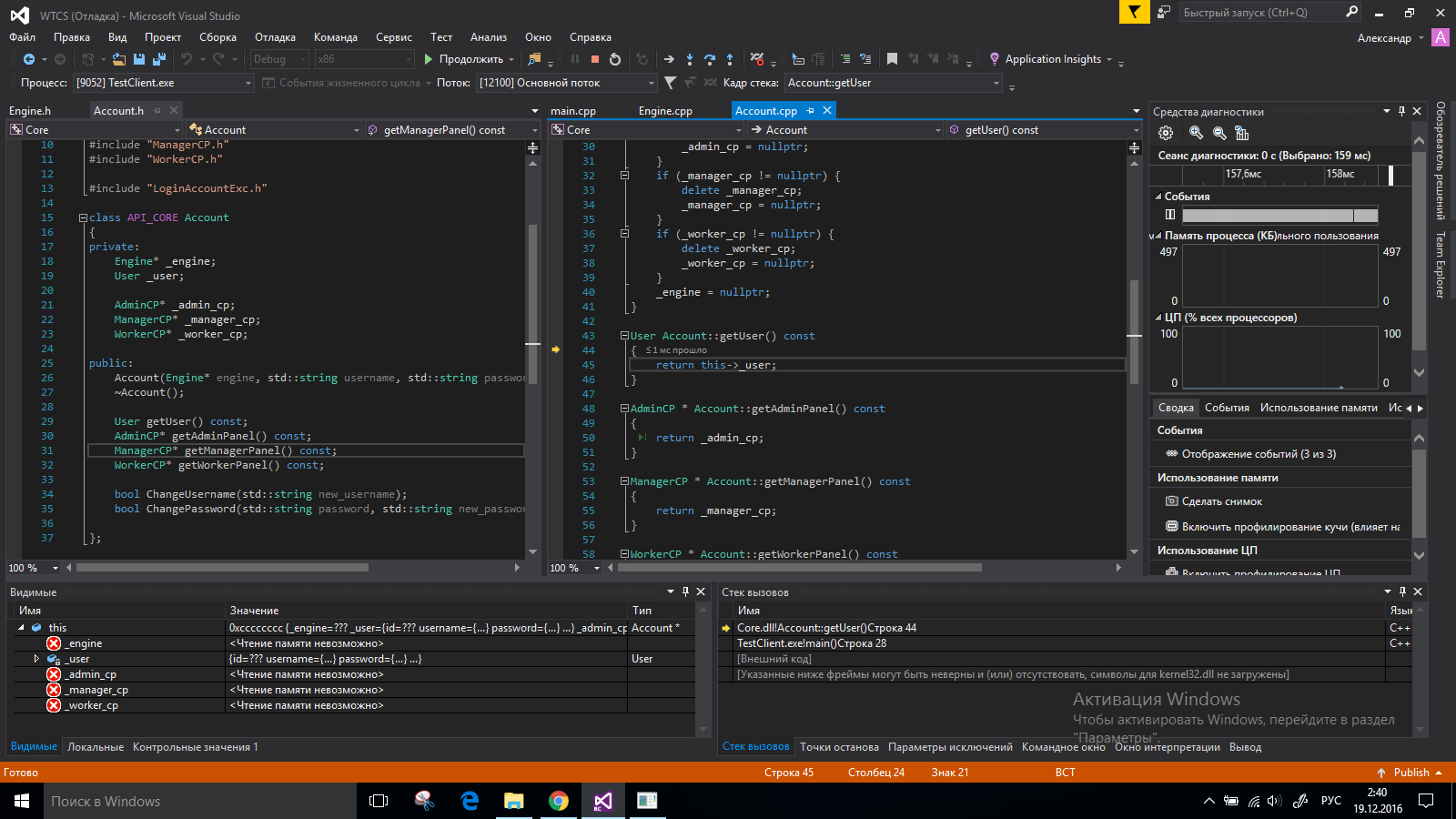Switch to the Engine.cpp tab
The width and height of the screenshot is (1456, 819).
(665, 111)
